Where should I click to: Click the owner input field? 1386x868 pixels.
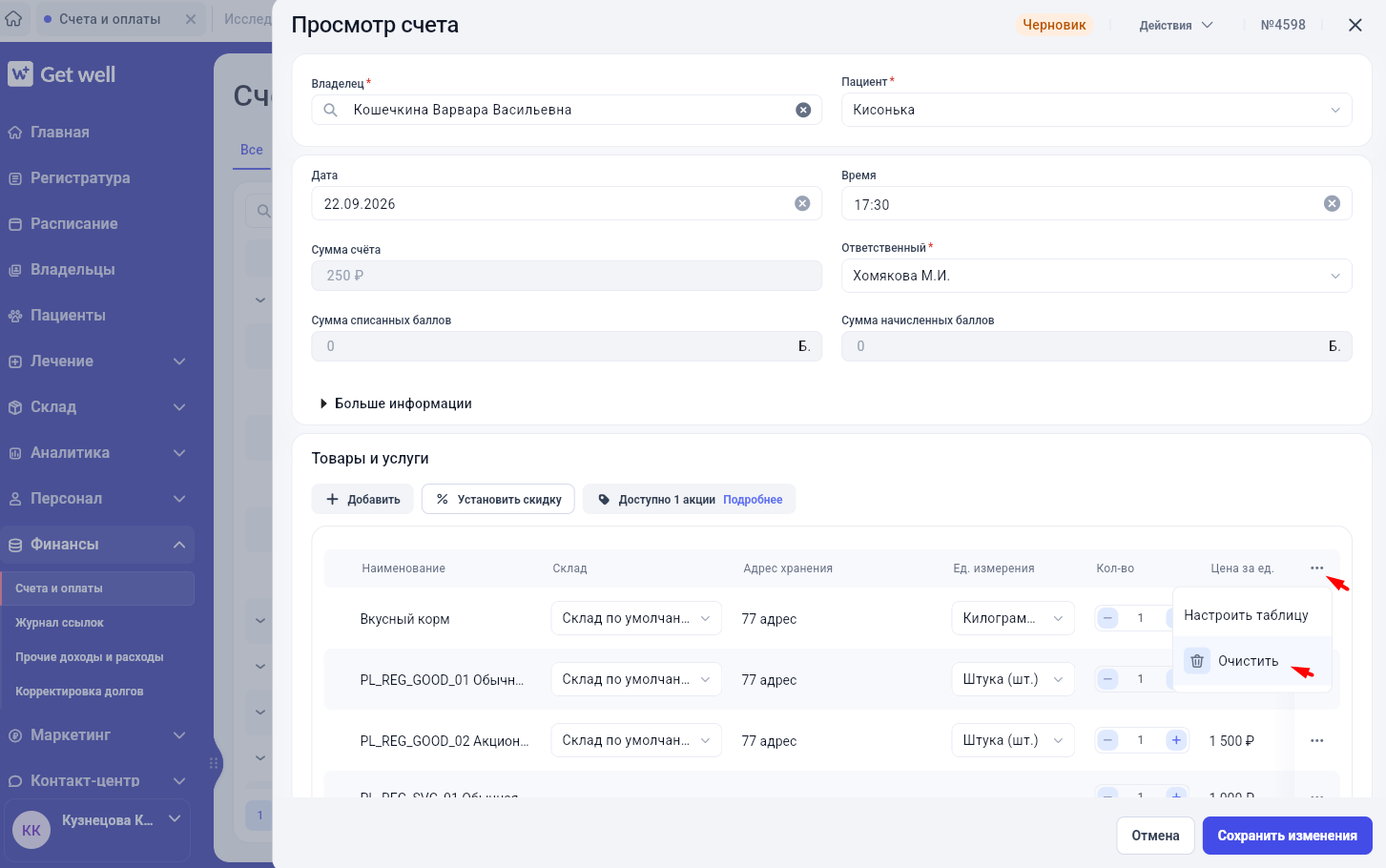567,110
